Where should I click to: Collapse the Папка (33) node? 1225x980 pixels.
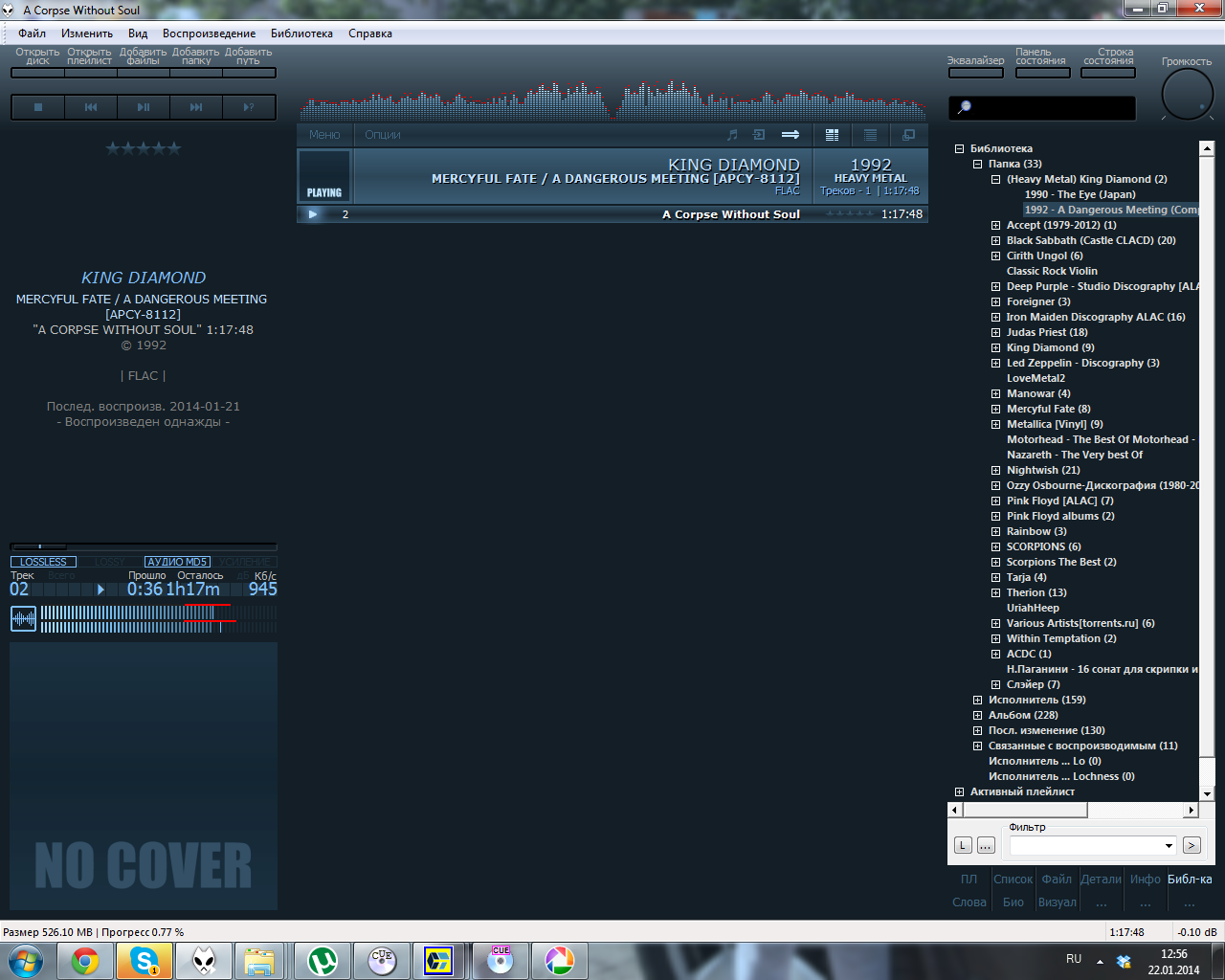[x=977, y=164]
